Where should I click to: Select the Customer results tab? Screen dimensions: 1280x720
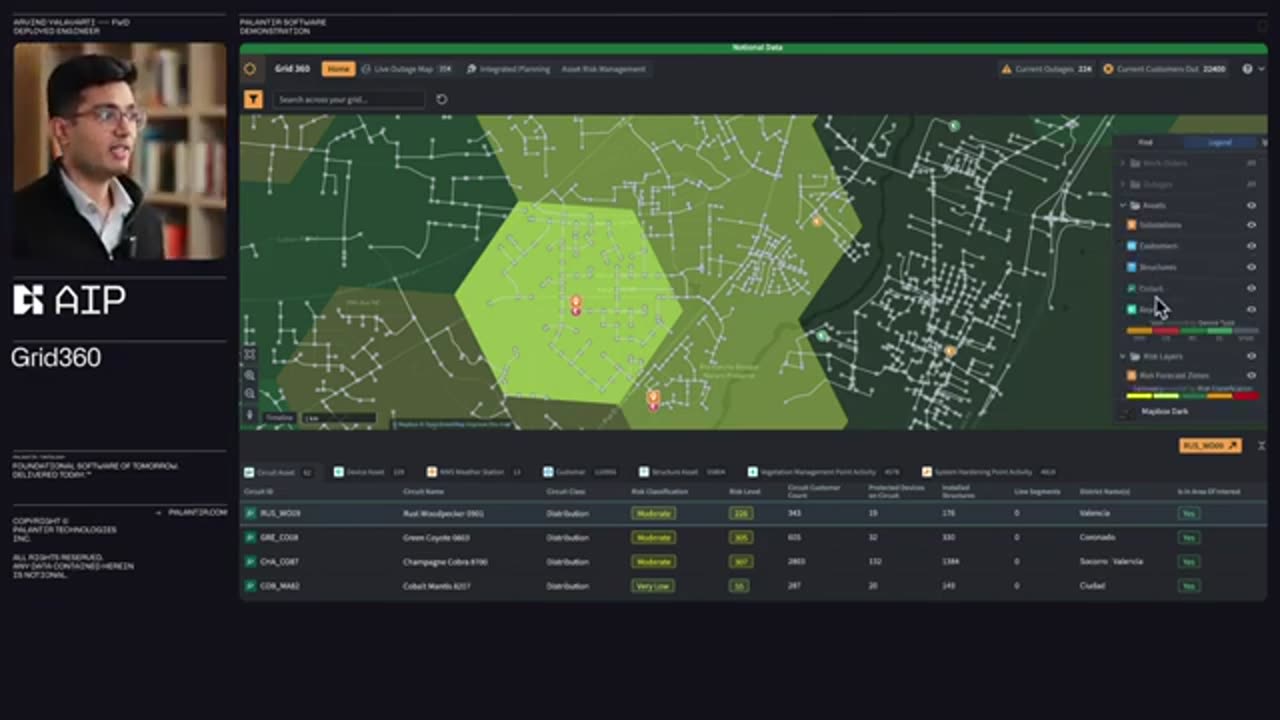point(580,472)
